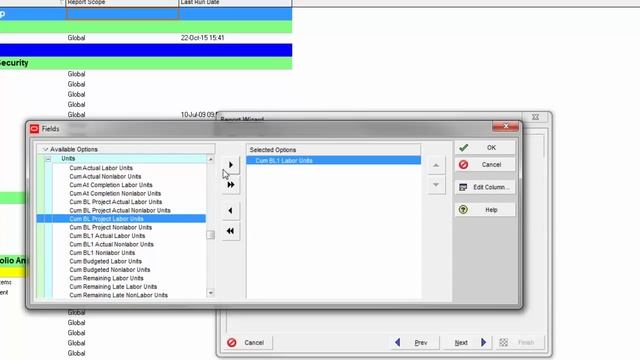This screenshot has width=640, height=360.
Task: Go to Prev step in Report Wizard
Action: tap(415, 343)
